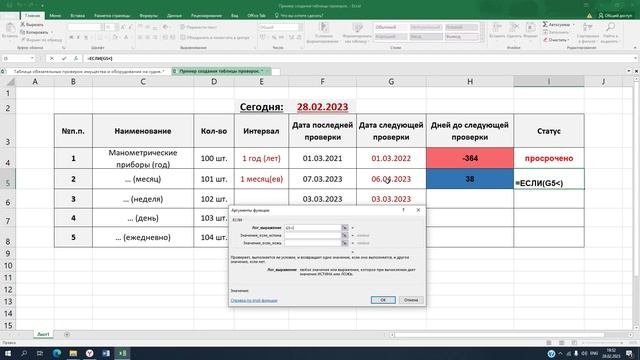Open Объединить и поместить в центре dropdown

(x=254, y=38)
